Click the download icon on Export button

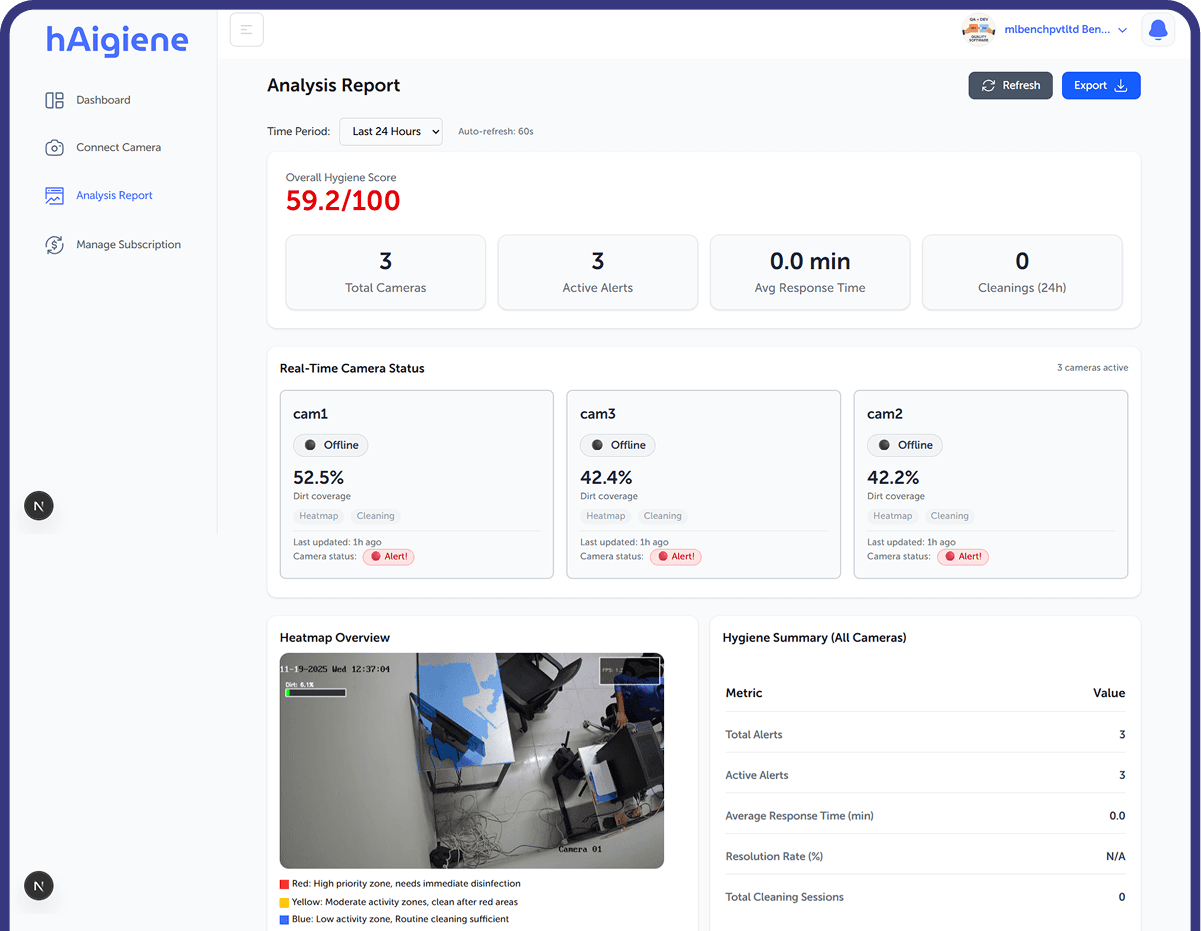[1121, 85]
